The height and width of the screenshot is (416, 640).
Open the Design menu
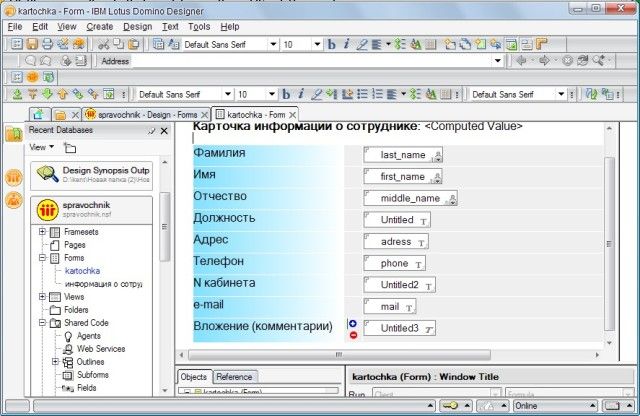click(x=138, y=26)
